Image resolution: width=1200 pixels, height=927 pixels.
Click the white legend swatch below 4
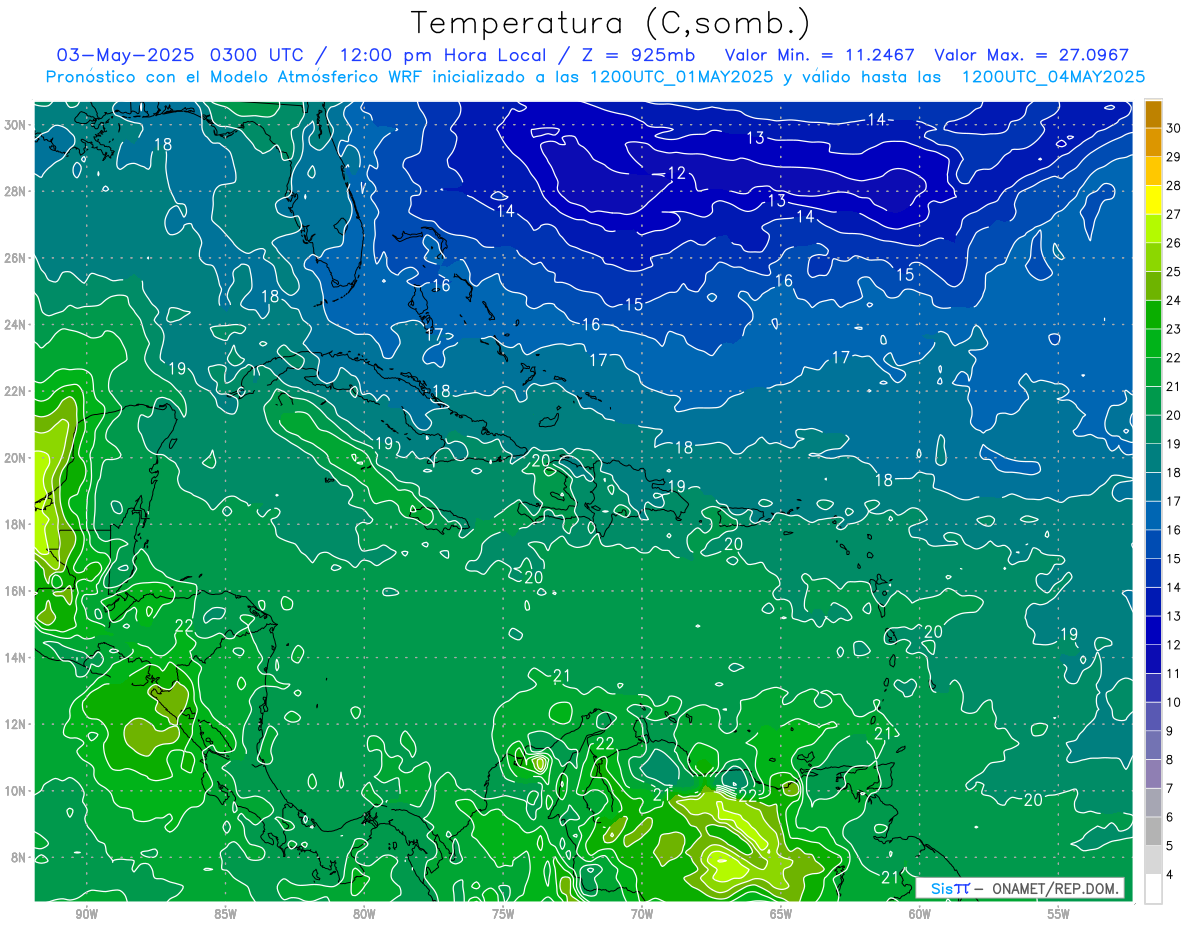[x=1153, y=888]
